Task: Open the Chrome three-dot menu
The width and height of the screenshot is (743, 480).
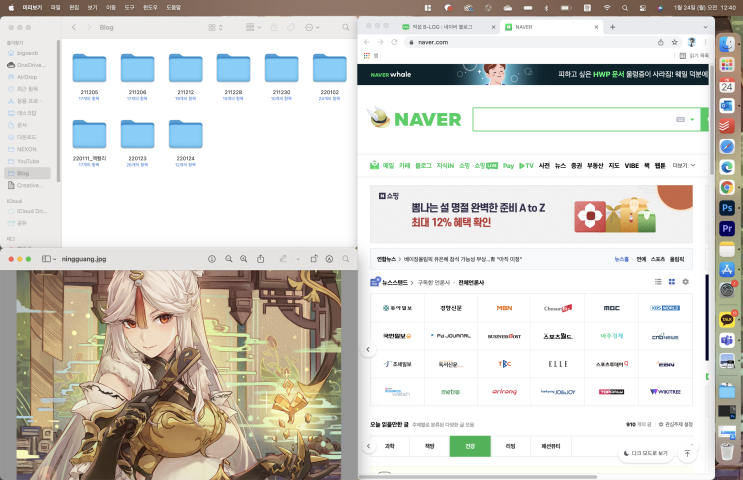Action: point(706,42)
